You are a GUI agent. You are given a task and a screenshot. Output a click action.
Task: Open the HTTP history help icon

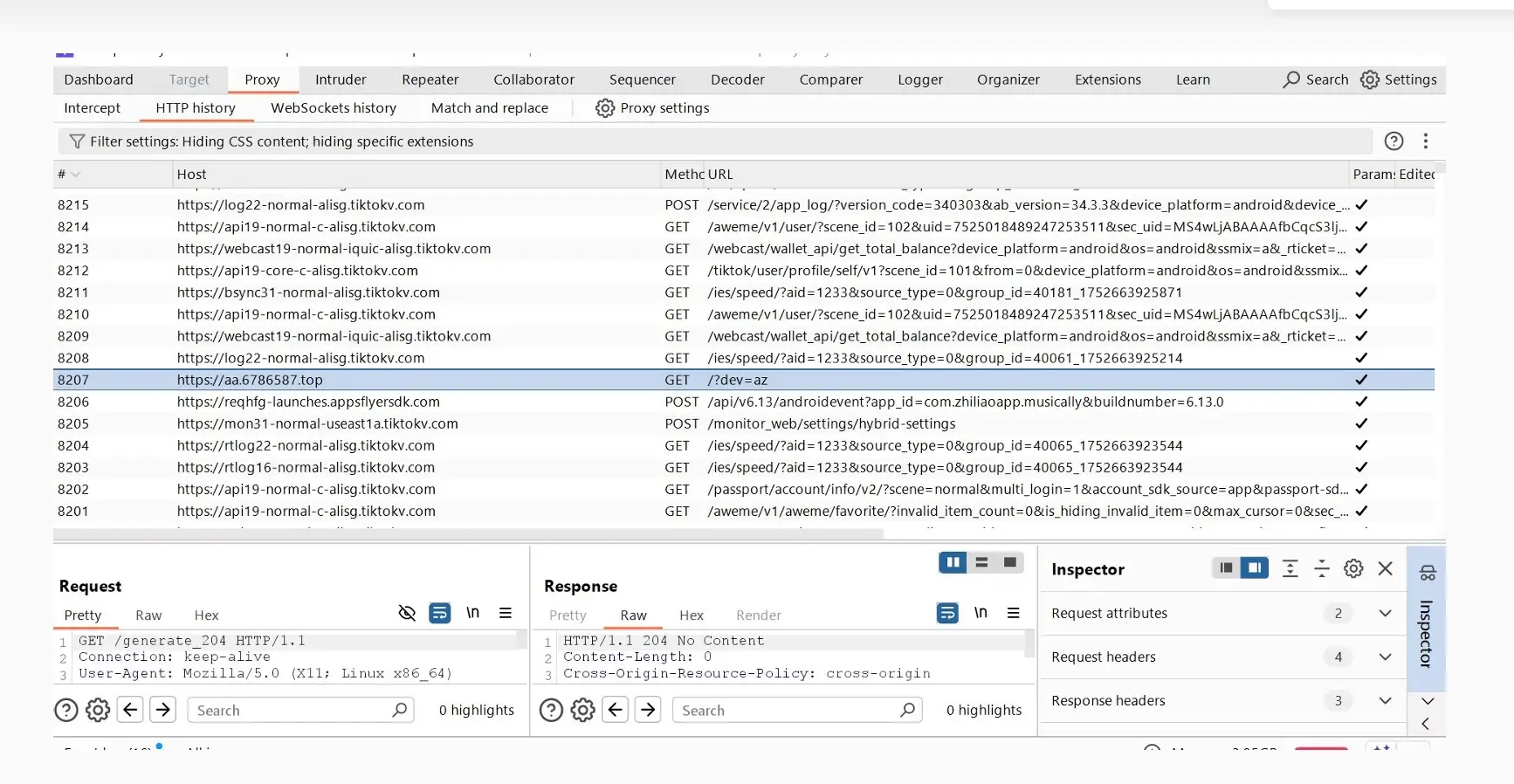click(1394, 141)
